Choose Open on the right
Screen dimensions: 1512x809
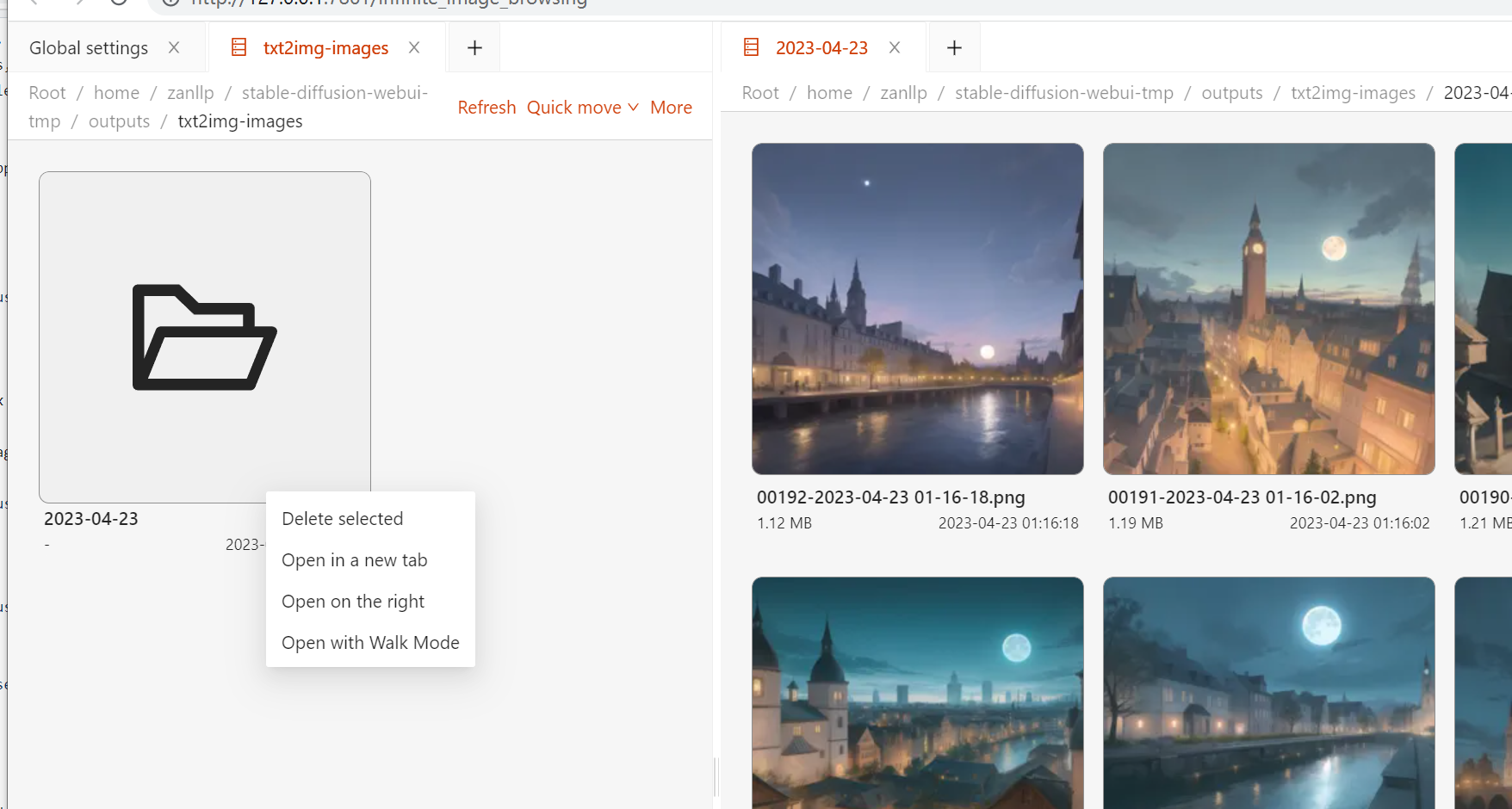coord(370,602)
